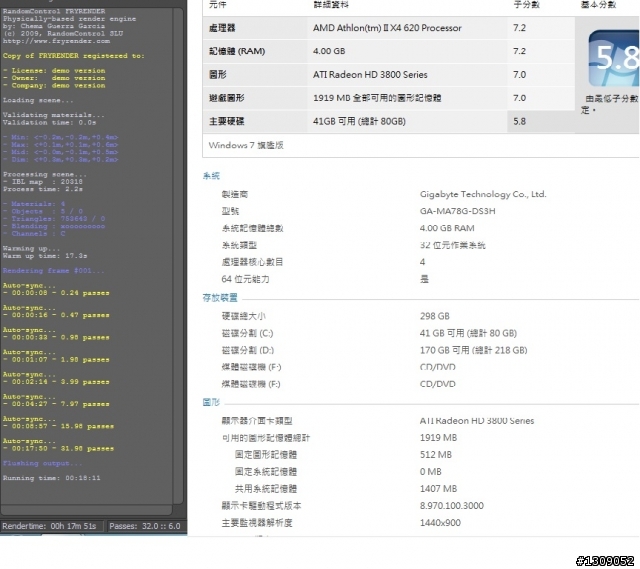Click '170 GB 可用 (總計 218 GB)' value
This screenshot has height=569, width=640.
pos(473,350)
